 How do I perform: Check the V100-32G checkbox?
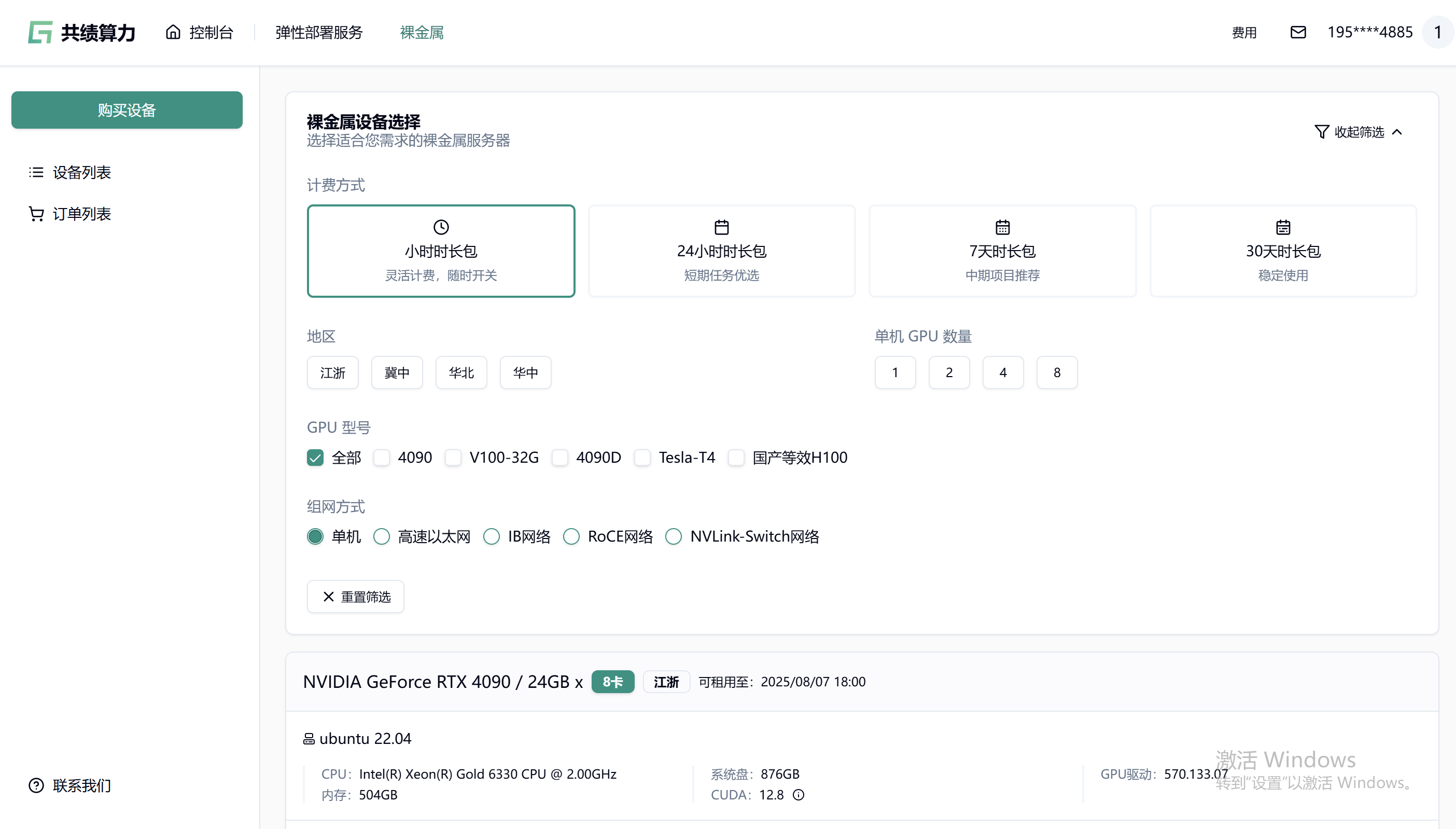(453, 457)
